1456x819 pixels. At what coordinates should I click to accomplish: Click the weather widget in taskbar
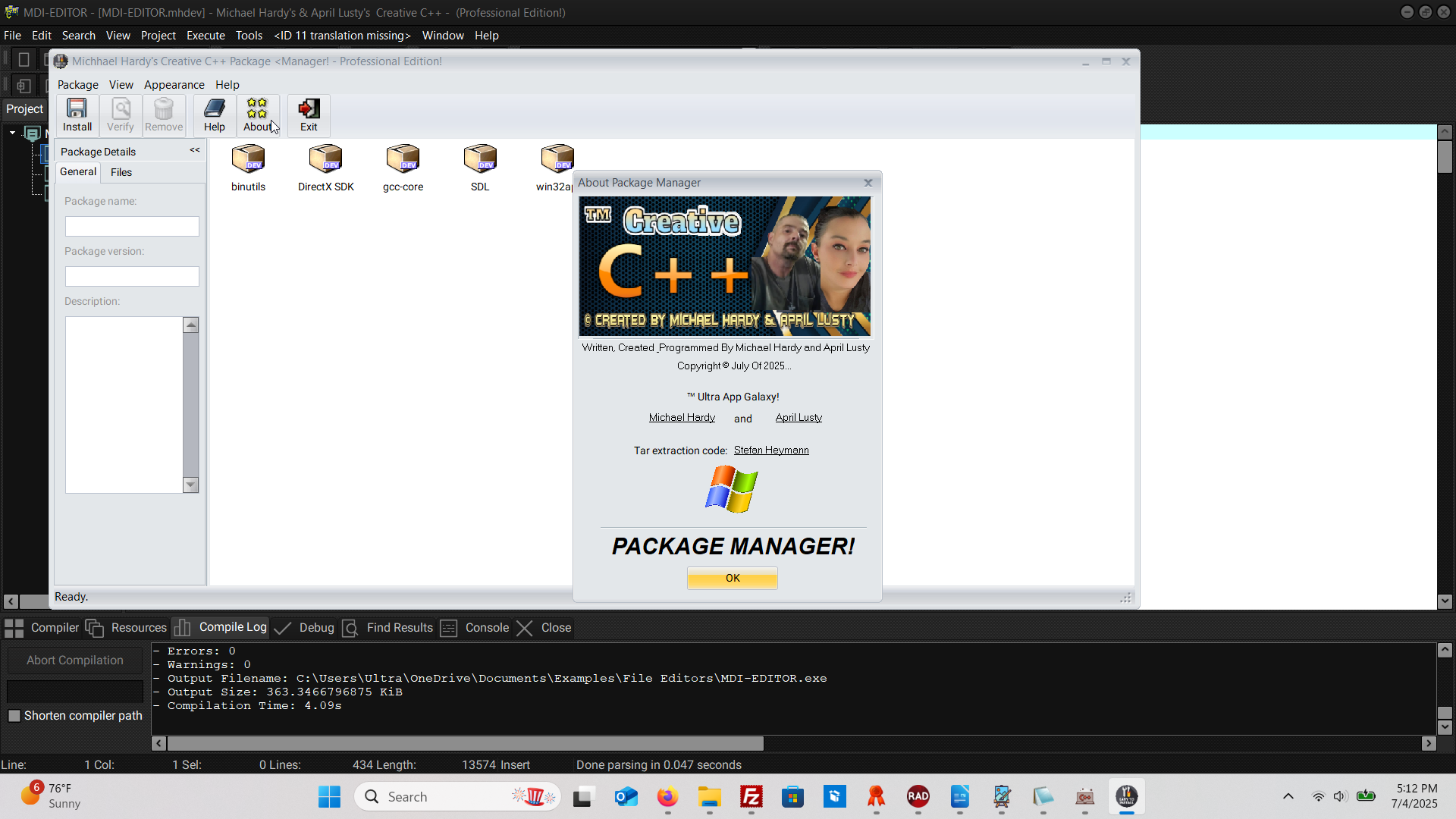[x=50, y=796]
